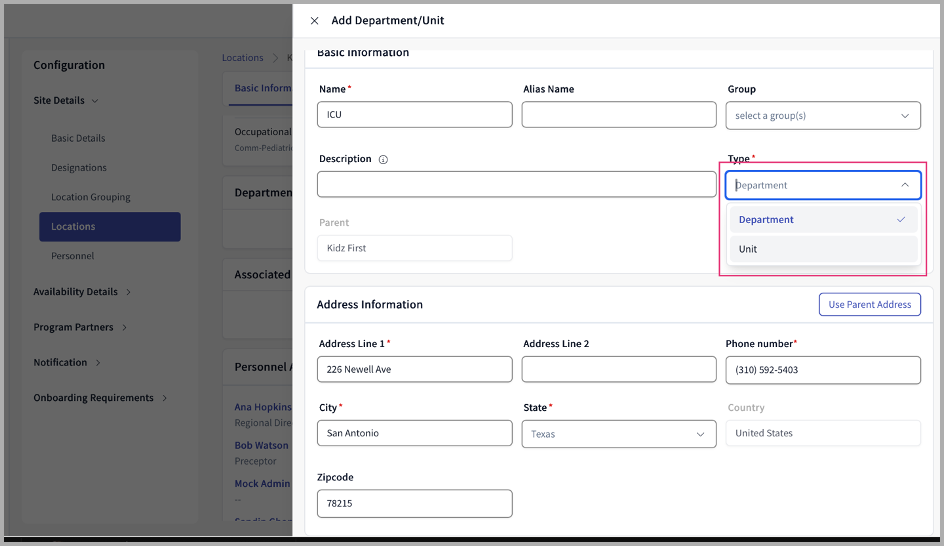Click the Phone number field
The width and height of the screenshot is (944, 546).
tap(822, 370)
